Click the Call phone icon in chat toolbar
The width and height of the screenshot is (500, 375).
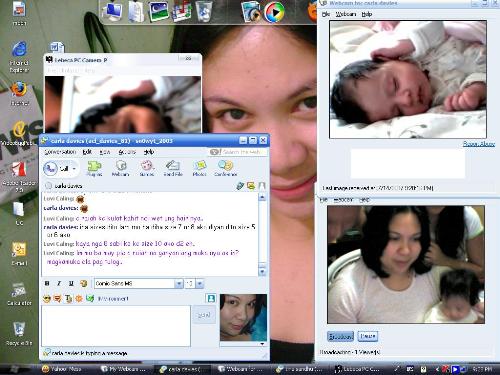pyautogui.click(x=51, y=168)
